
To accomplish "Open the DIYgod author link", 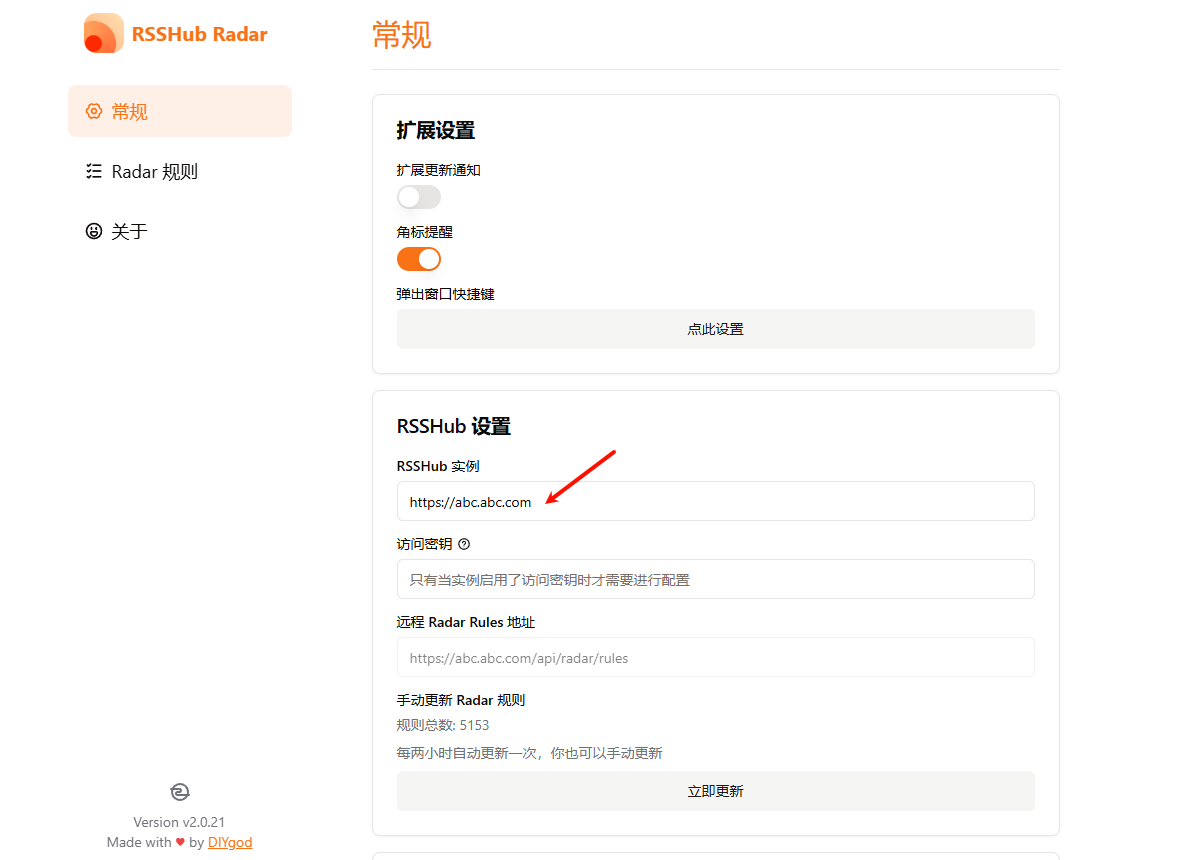I will 230,842.
